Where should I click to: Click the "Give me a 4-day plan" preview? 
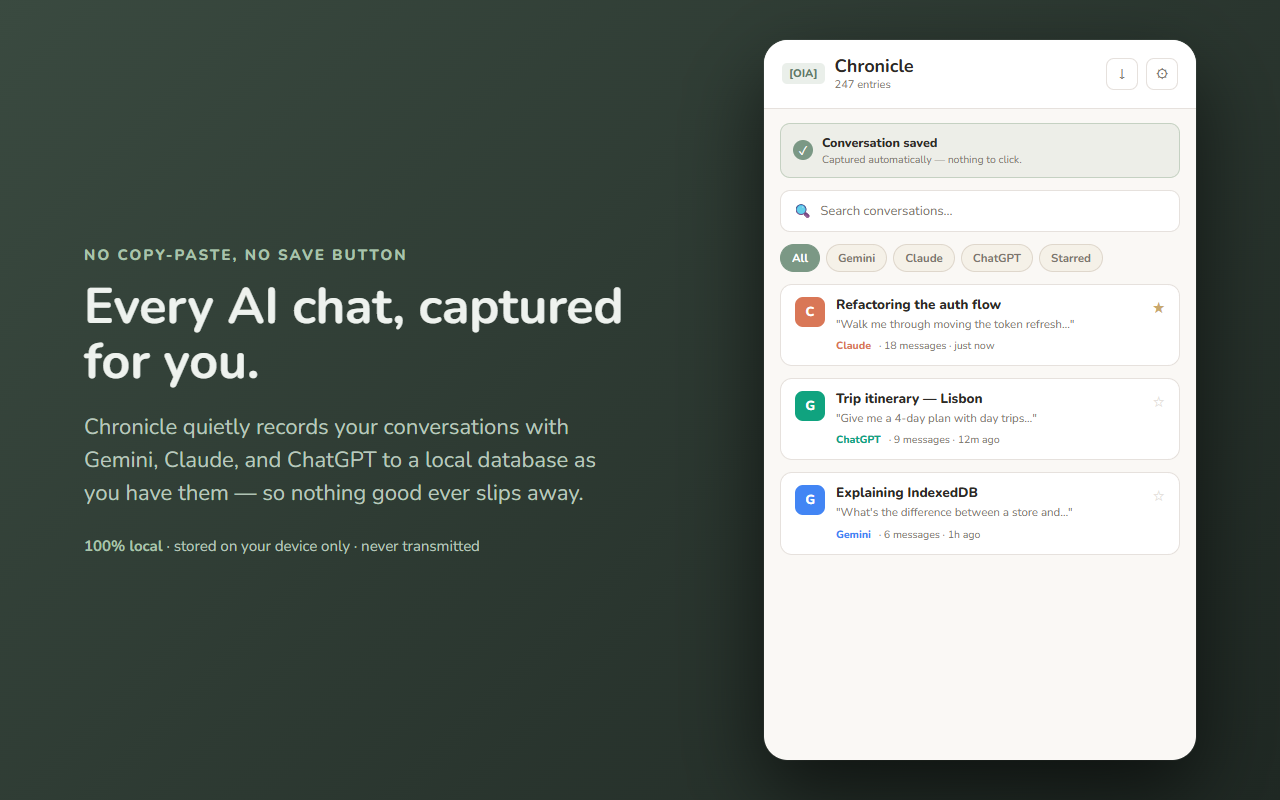pyautogui.click(x=936, y=418)
